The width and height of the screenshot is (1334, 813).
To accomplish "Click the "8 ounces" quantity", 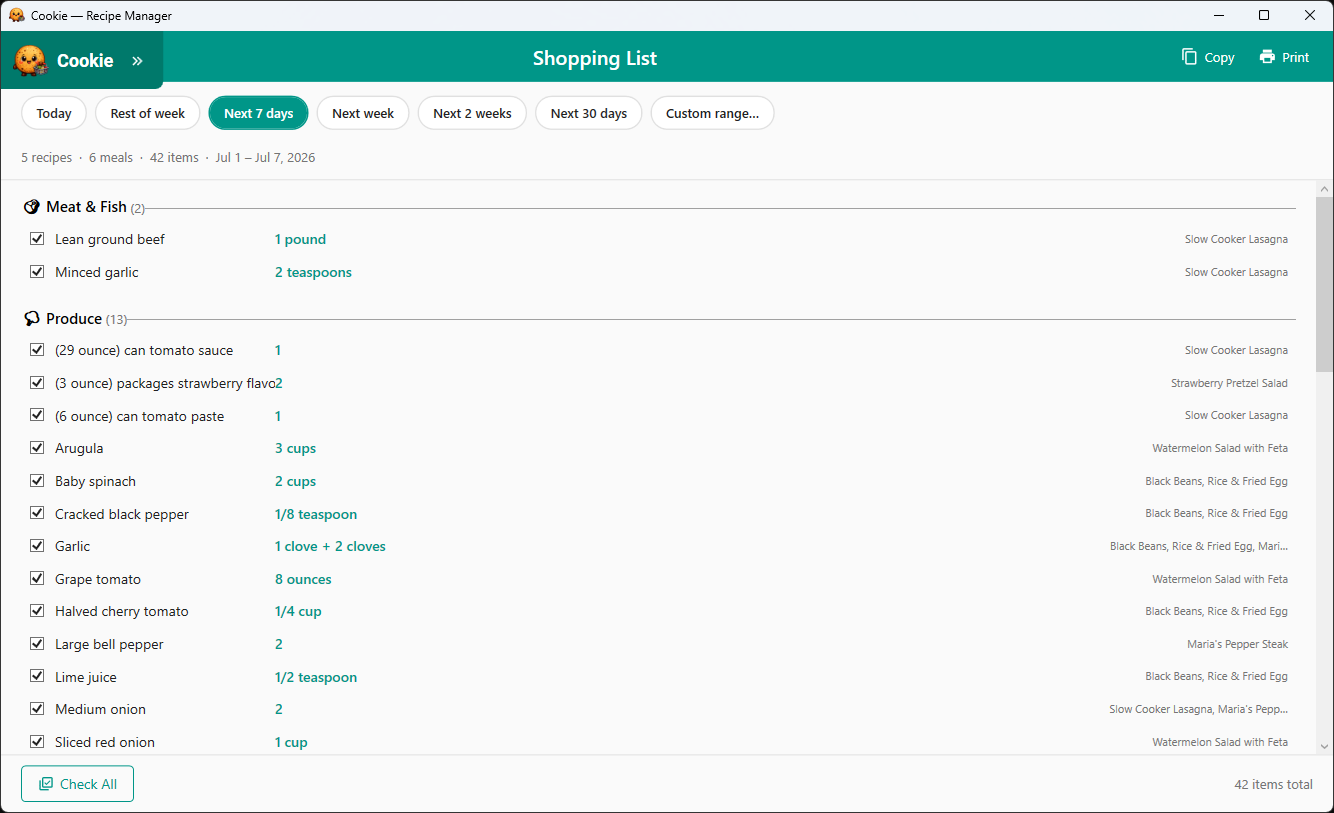I will pos(303,580).
